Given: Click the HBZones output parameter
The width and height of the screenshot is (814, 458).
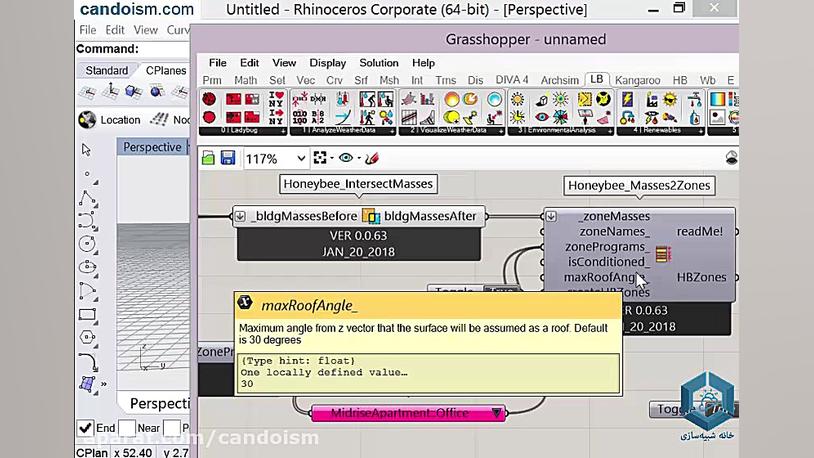Looking at the screenshot, I should point(701,277).
